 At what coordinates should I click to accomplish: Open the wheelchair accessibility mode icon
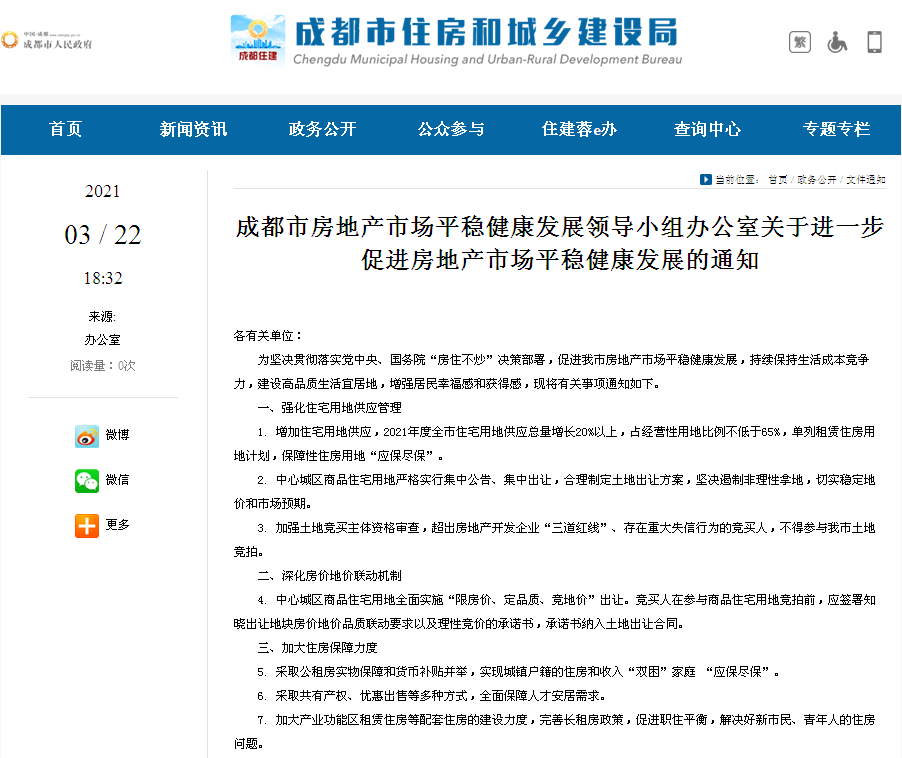click(837, 42)
